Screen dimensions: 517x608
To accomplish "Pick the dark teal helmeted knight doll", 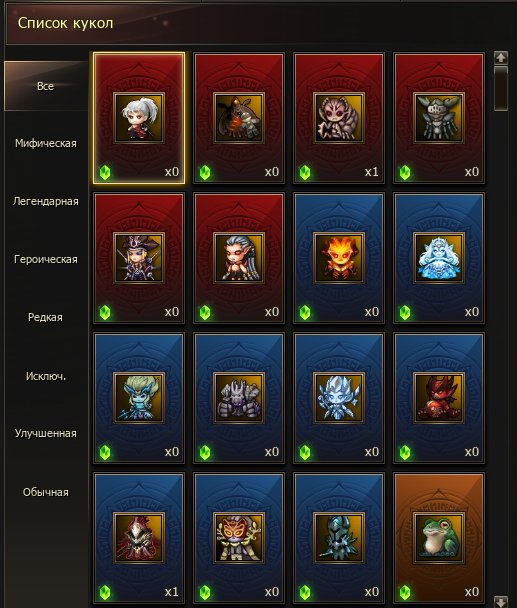I will tap(339, 538).
